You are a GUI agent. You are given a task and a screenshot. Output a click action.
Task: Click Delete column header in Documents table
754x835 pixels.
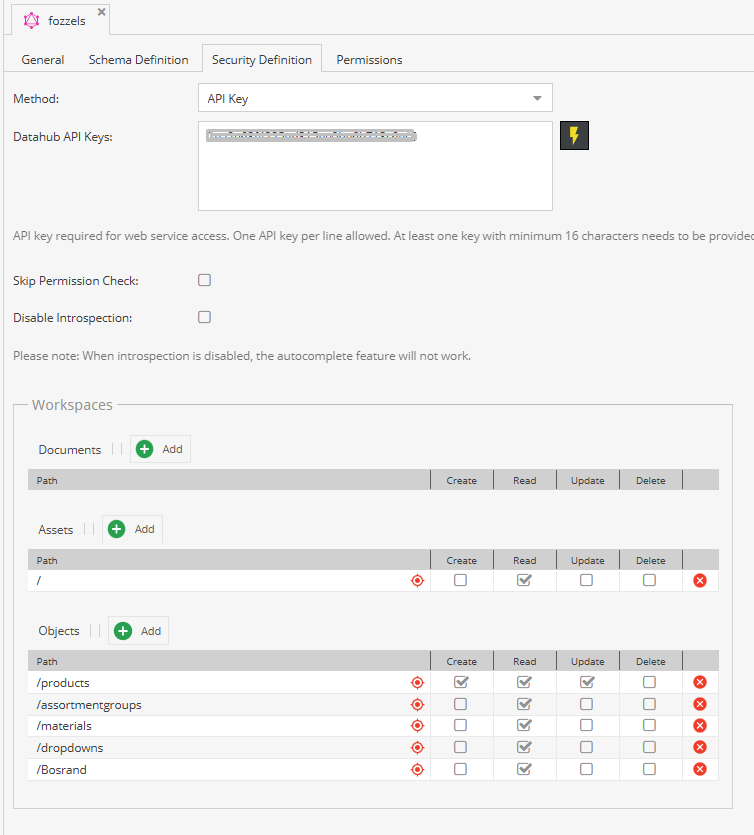pyautogui.click(x=651, y=480)
